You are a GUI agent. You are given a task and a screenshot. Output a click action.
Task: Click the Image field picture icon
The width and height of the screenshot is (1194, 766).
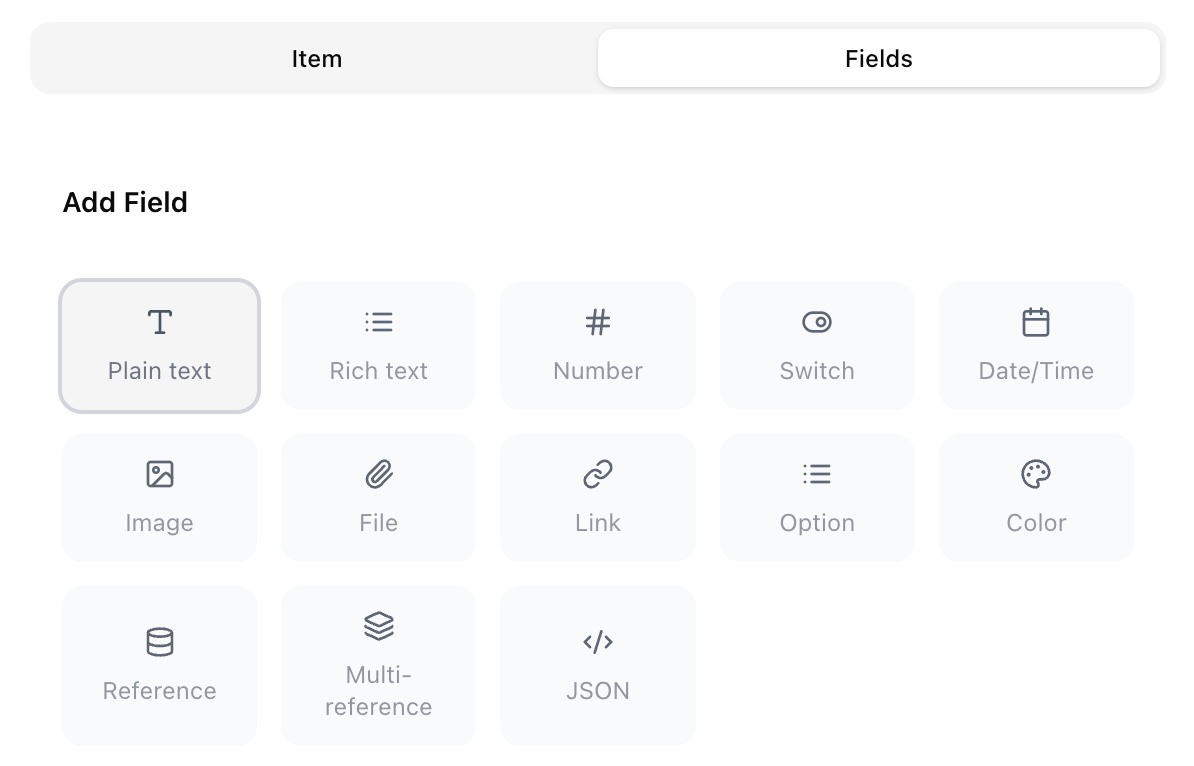(x=159, y=474)
